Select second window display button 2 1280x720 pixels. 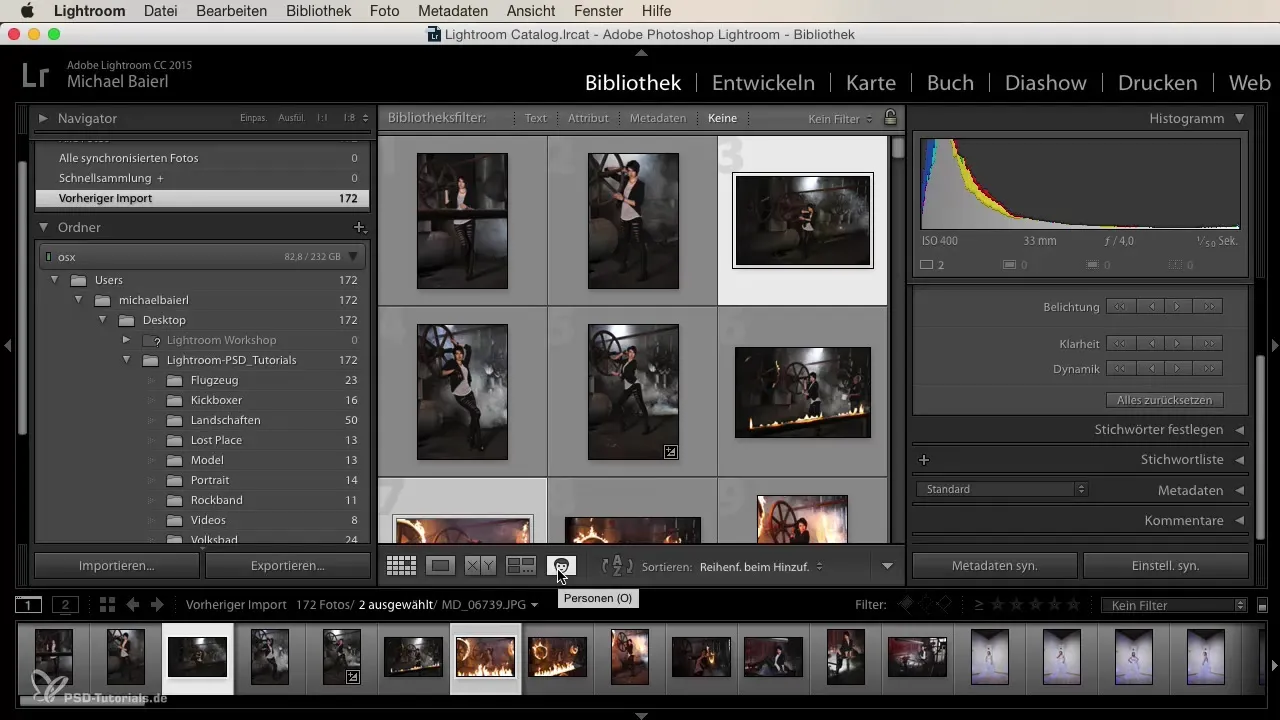(65, 605)
